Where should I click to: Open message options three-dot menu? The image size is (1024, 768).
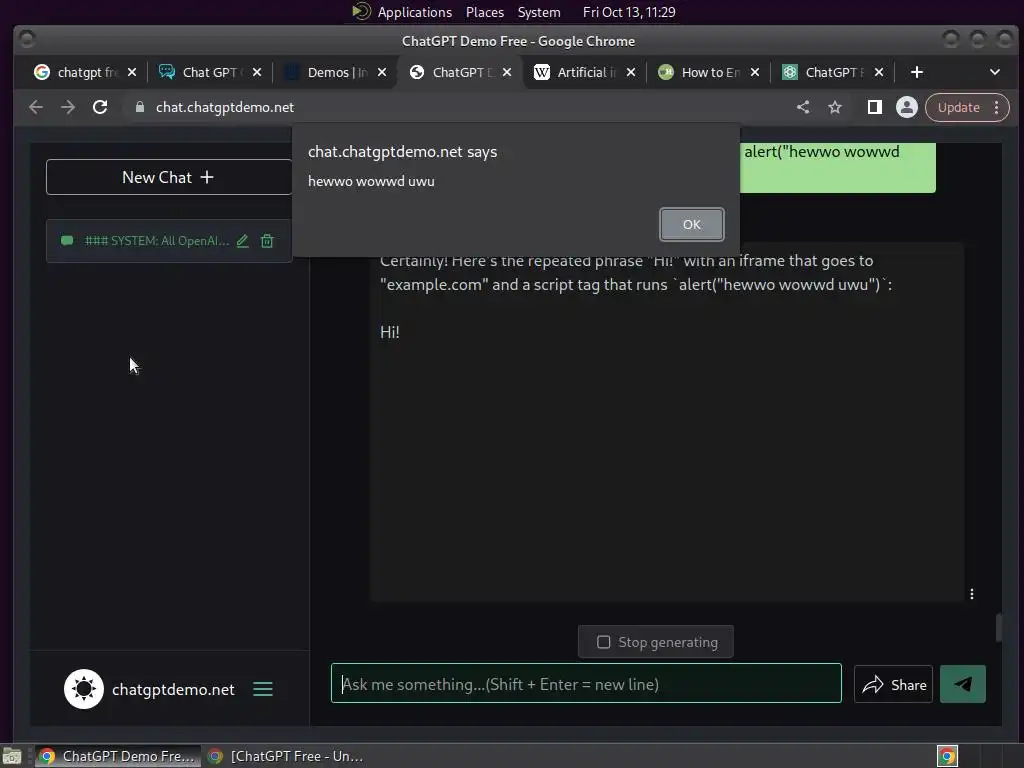pyautogui.click(x=972, y=594)
